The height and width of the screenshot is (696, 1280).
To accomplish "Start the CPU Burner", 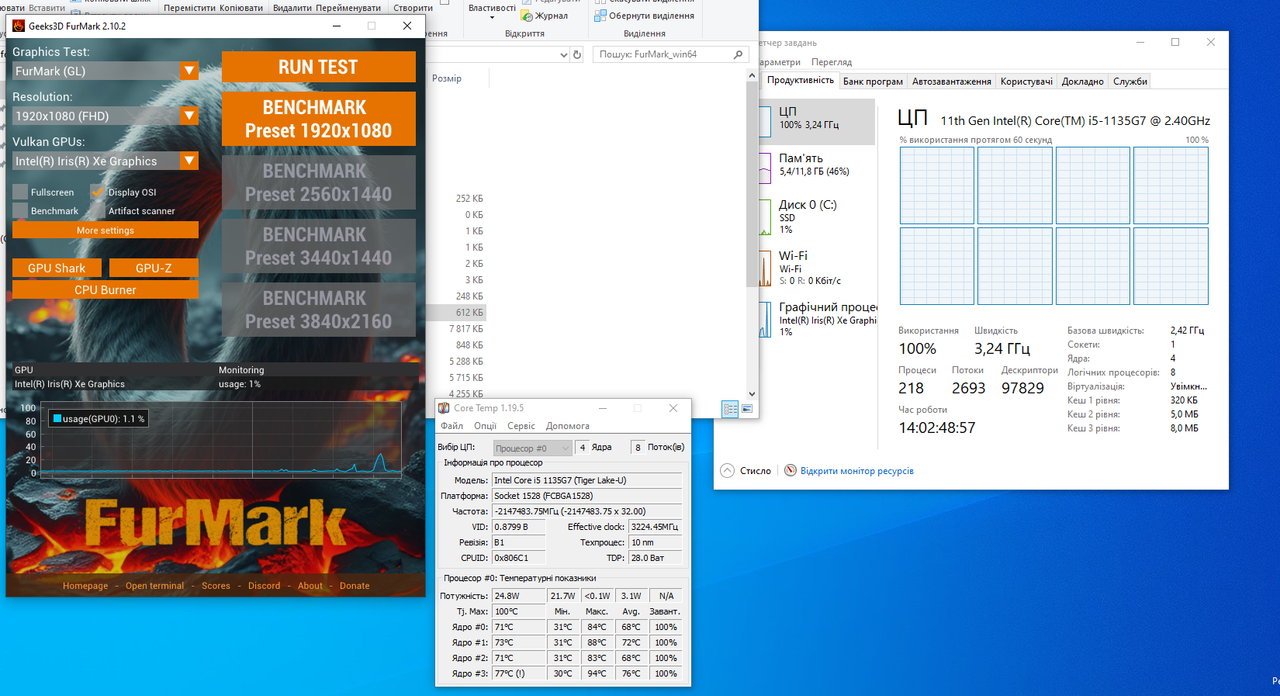I will [x=105, y=290].
